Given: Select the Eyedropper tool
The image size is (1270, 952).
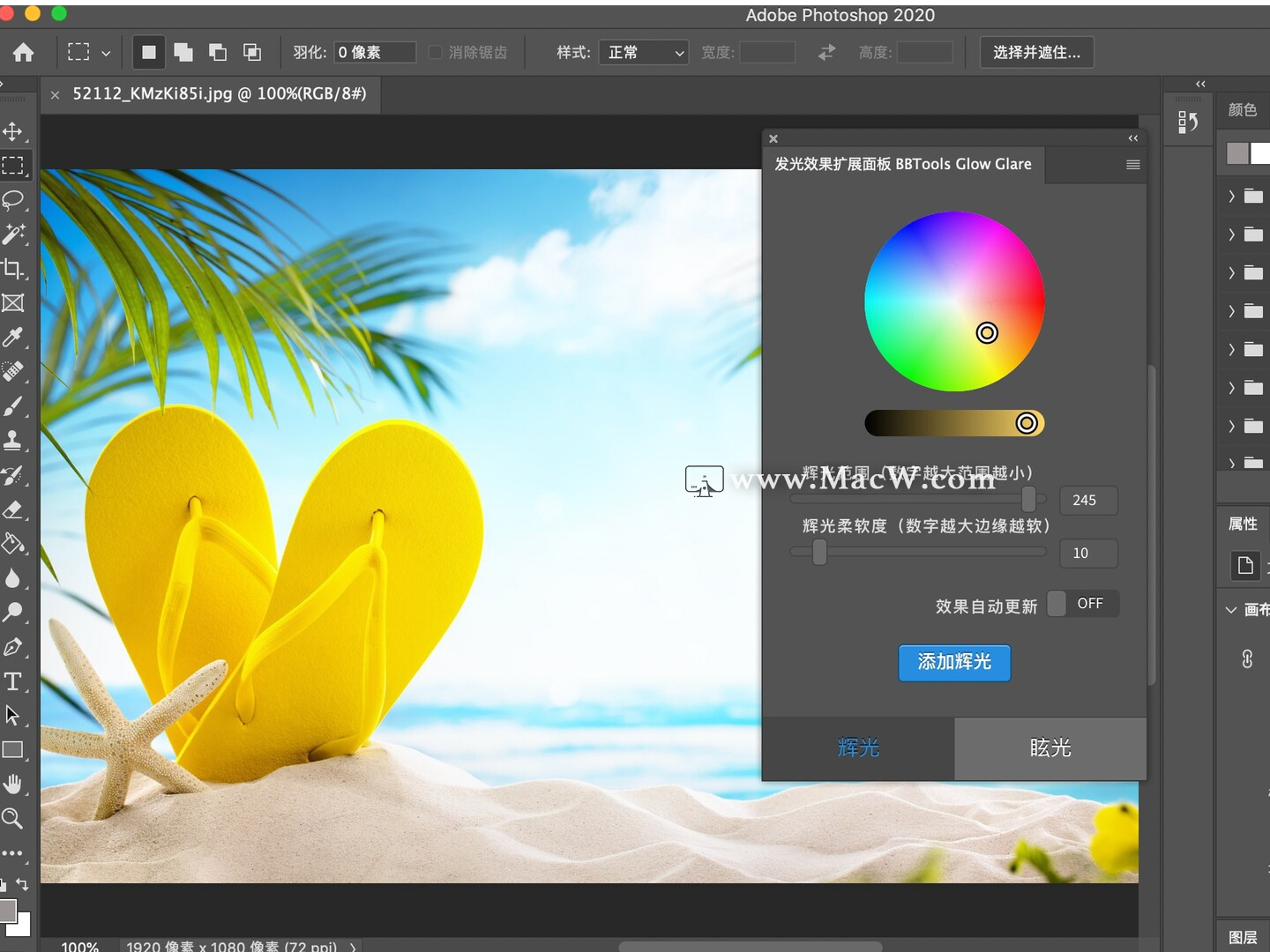Looking at the screenshot, I should (14, 338).
